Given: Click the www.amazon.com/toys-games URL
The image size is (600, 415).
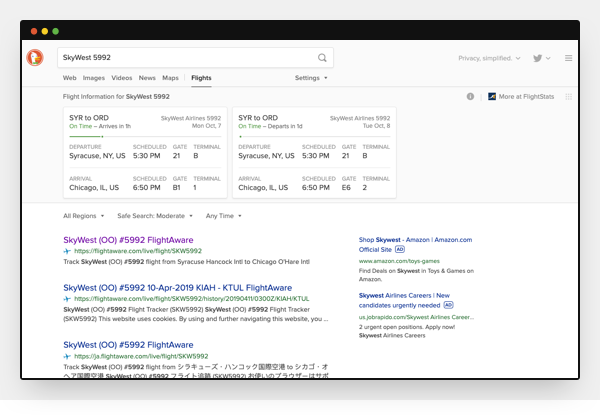Looking at the screenshot, I should point(399,261).
